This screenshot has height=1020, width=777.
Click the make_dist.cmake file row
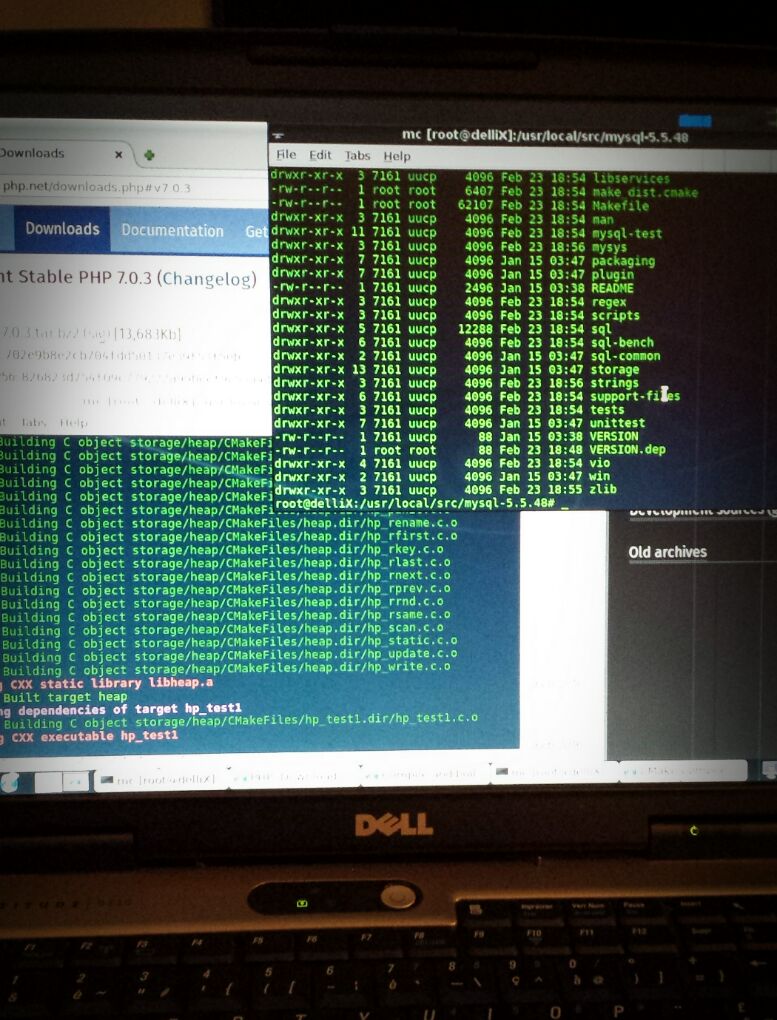point(484,192)
